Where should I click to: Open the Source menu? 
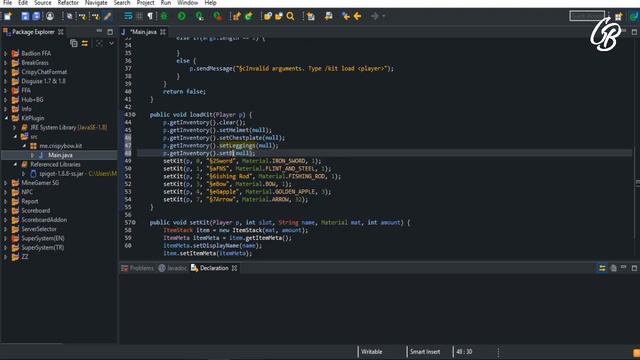(x=42, y=3)
